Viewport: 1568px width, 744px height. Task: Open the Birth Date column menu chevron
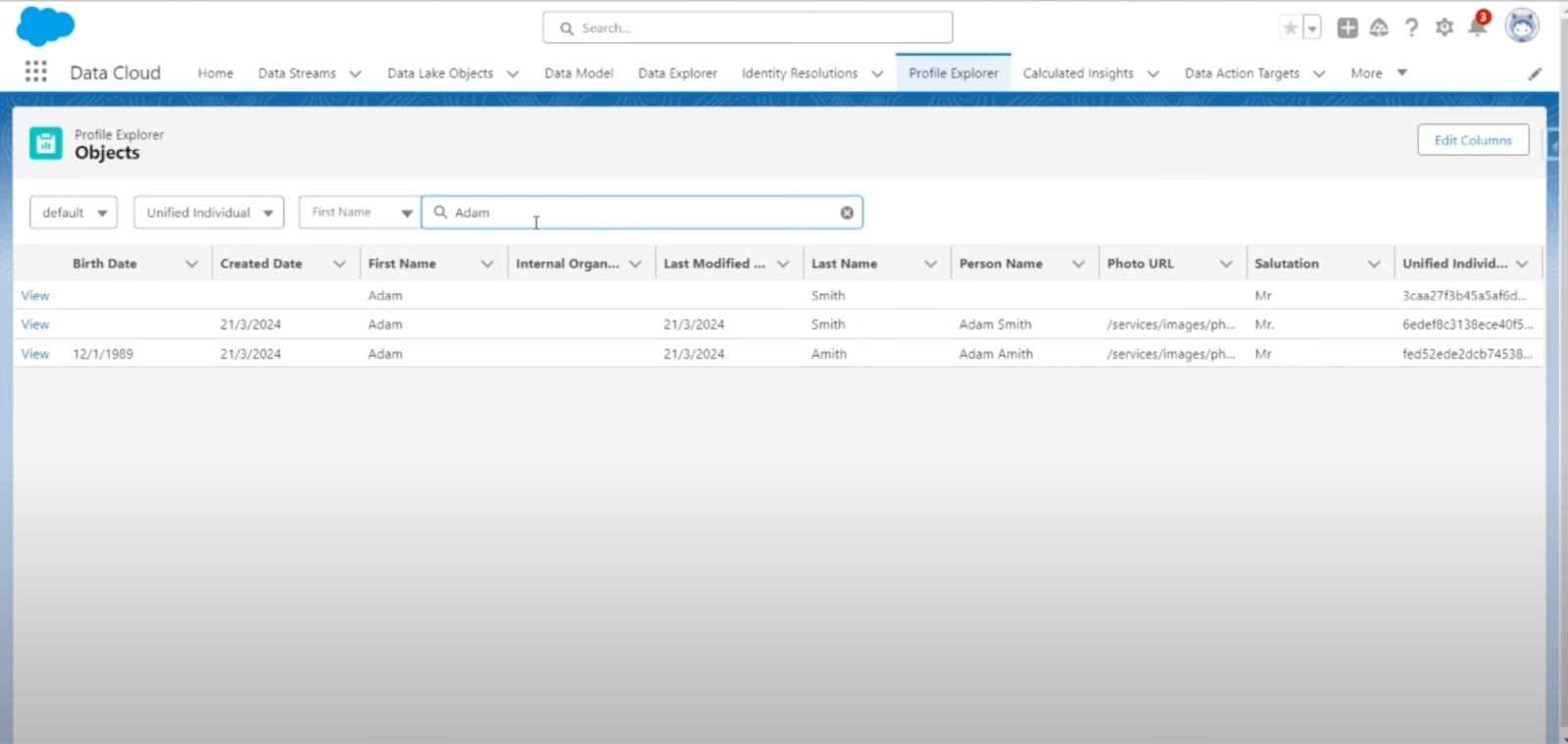pos(191,264)
